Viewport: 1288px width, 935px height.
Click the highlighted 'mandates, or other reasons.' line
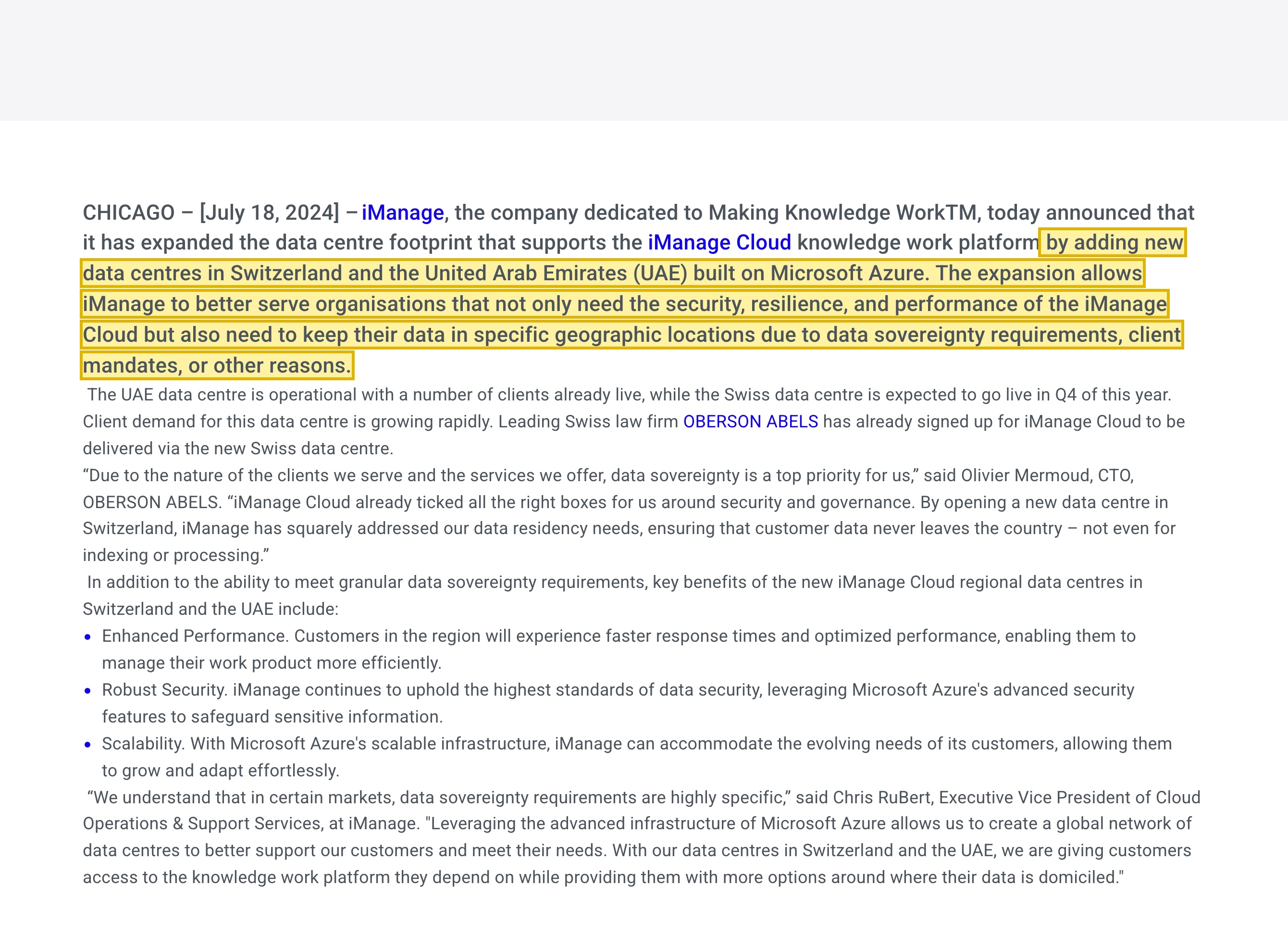click(x=217, y=365)
